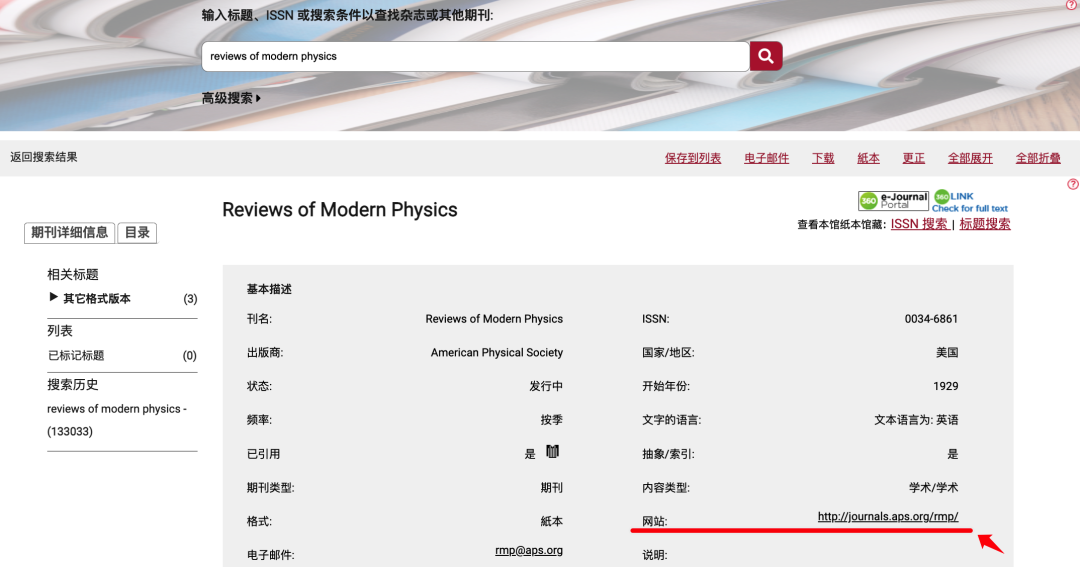Screen dimensions: 1080x567
Task: Select the ISSN value 0034-6861
Action: [x=931, y=319]
